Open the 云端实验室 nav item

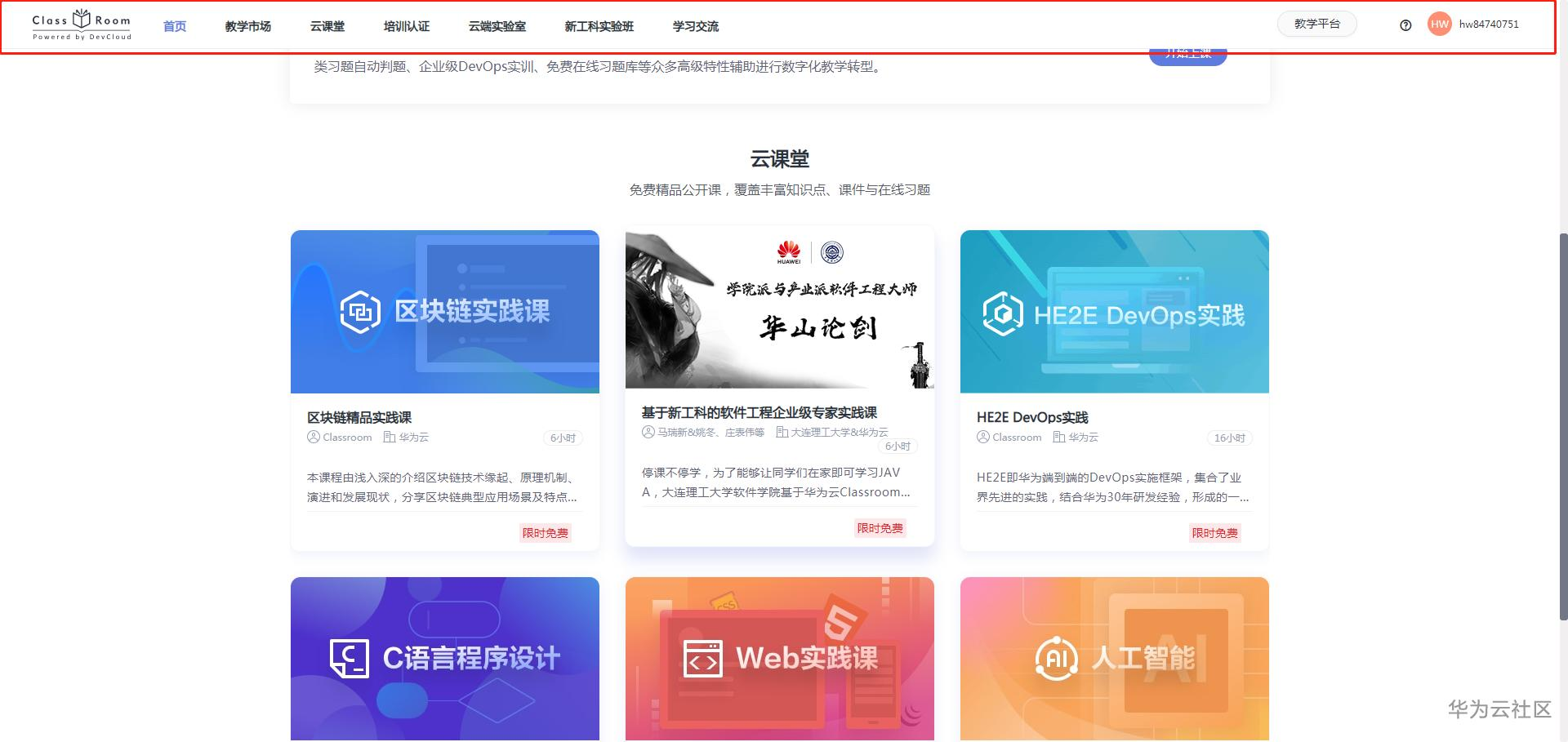click(497, 26)
